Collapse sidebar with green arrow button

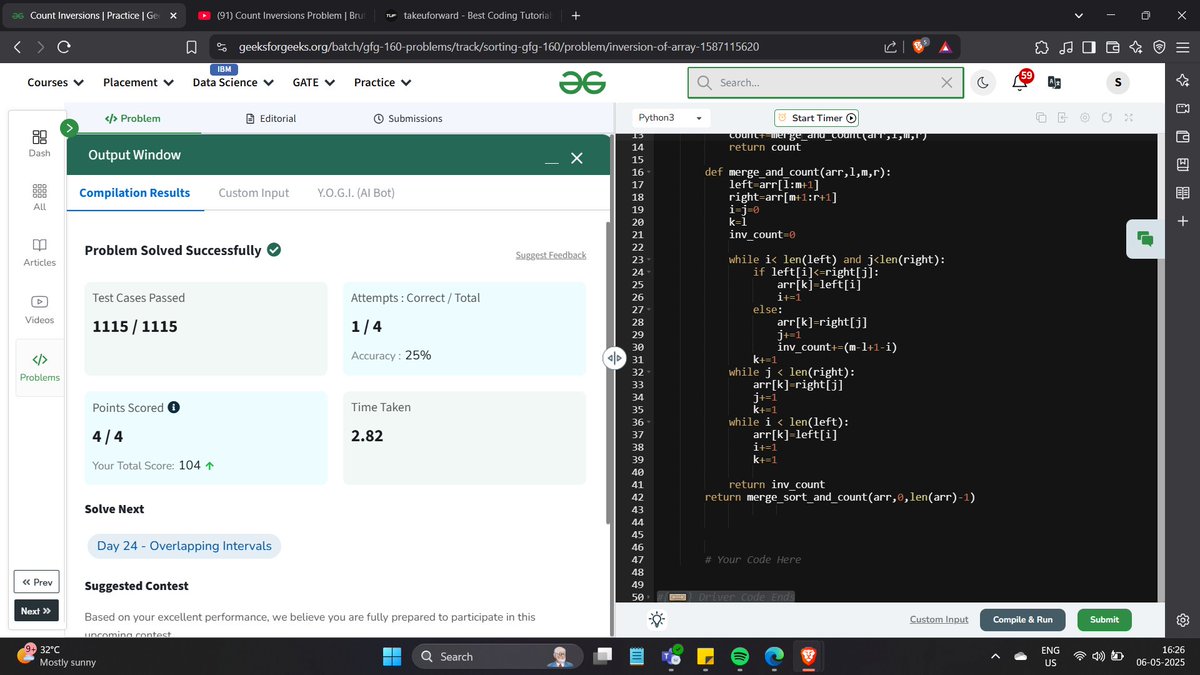[x=69, y=128]
